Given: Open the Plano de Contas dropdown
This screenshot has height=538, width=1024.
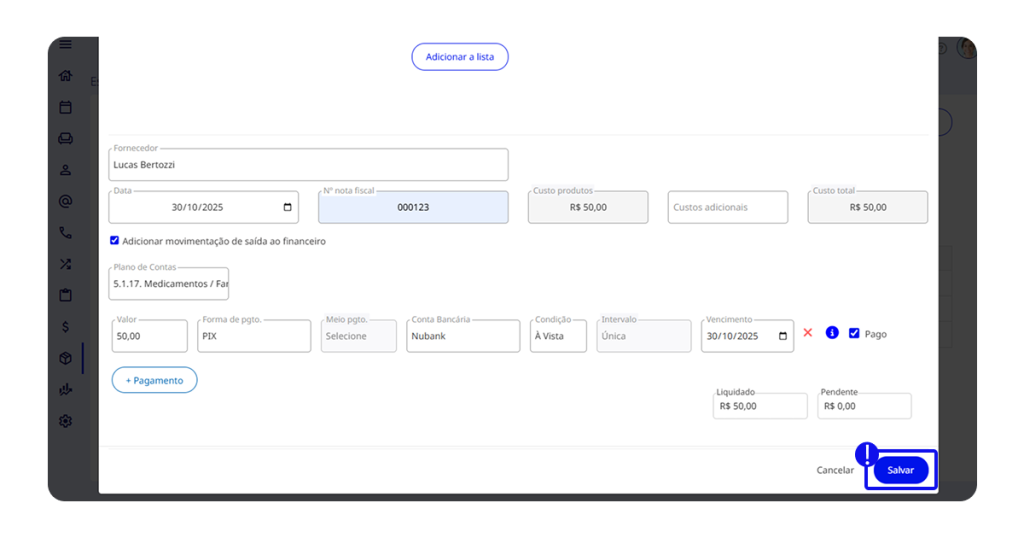Looking at the screenshot, I should click(169, 284).
